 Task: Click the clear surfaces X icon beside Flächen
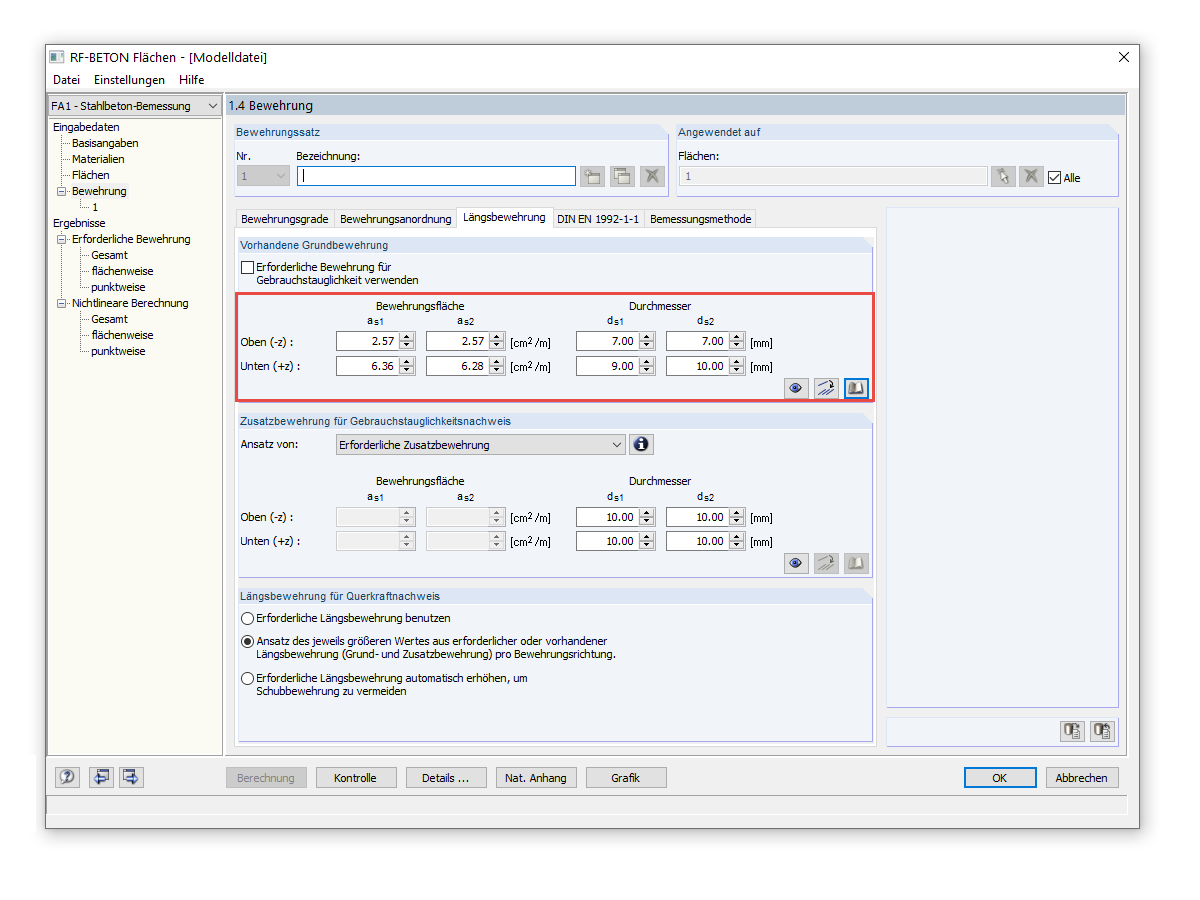pos(1031,176)
